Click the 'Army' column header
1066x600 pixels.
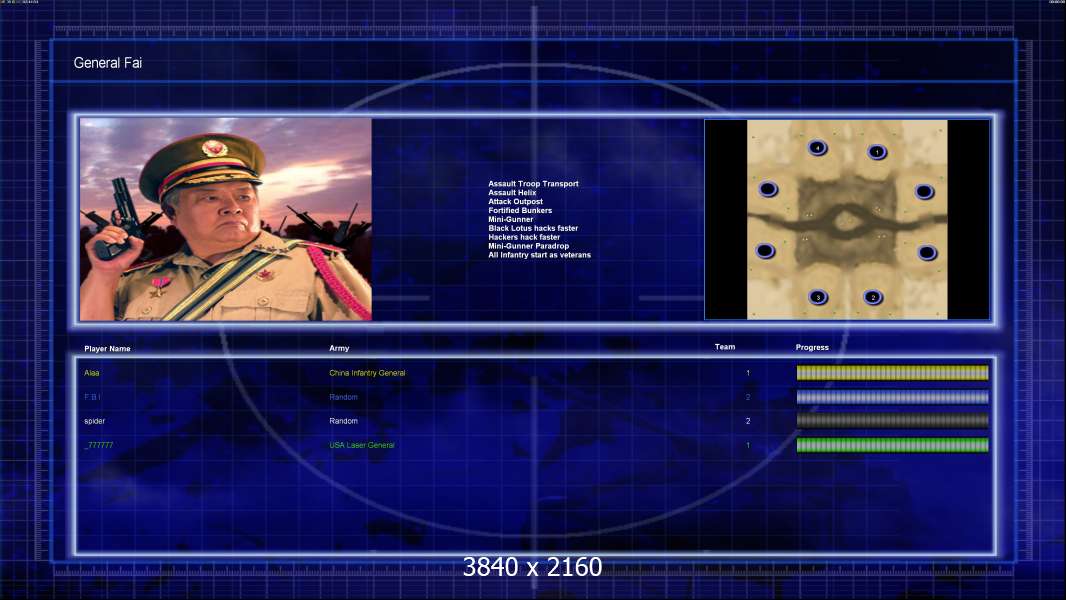coord(339,348)
